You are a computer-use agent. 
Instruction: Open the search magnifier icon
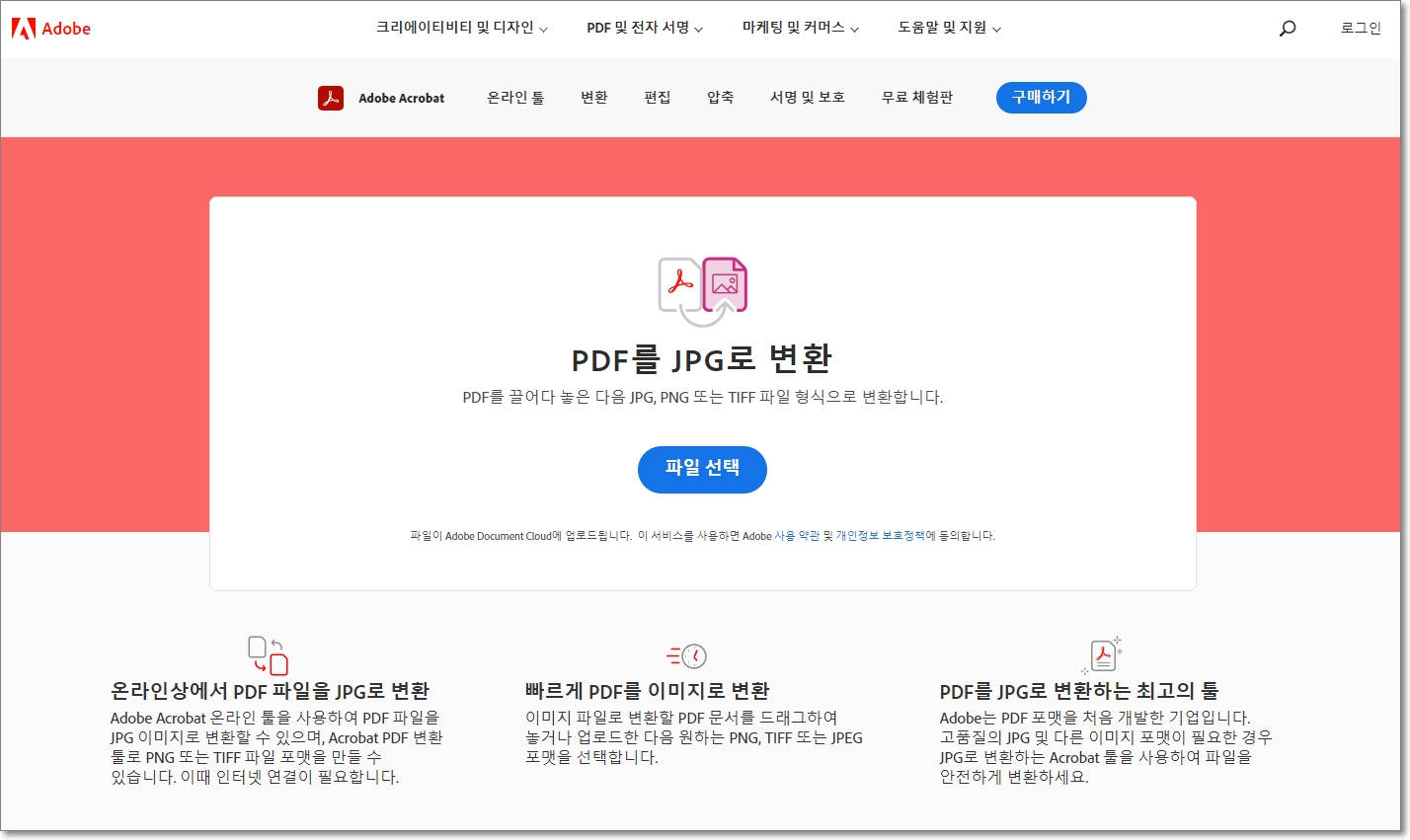(x=1288, y=29)
